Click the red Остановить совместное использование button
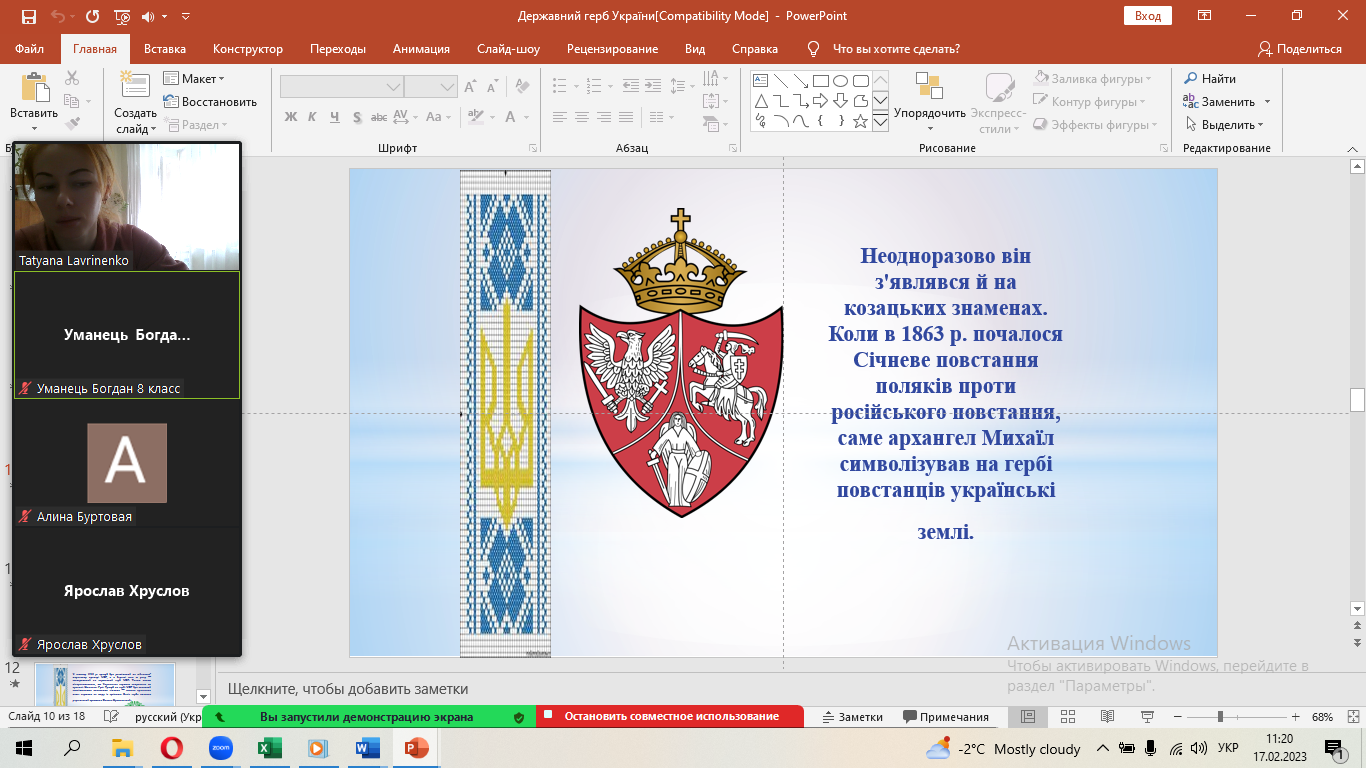This screenshot has width=1366, height=768. pos(670,717)
